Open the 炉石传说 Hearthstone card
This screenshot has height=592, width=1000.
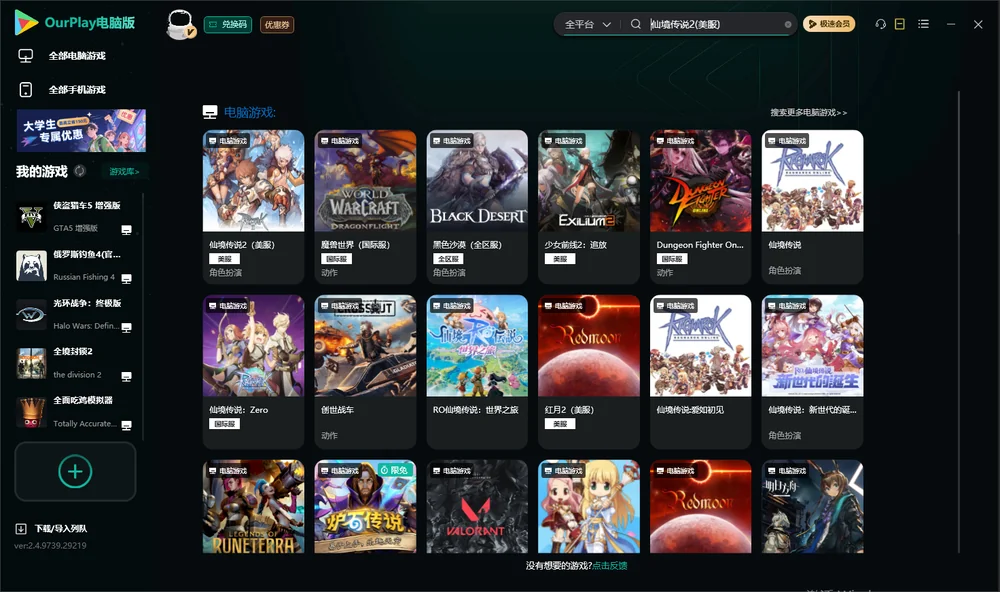coord(365,507)
